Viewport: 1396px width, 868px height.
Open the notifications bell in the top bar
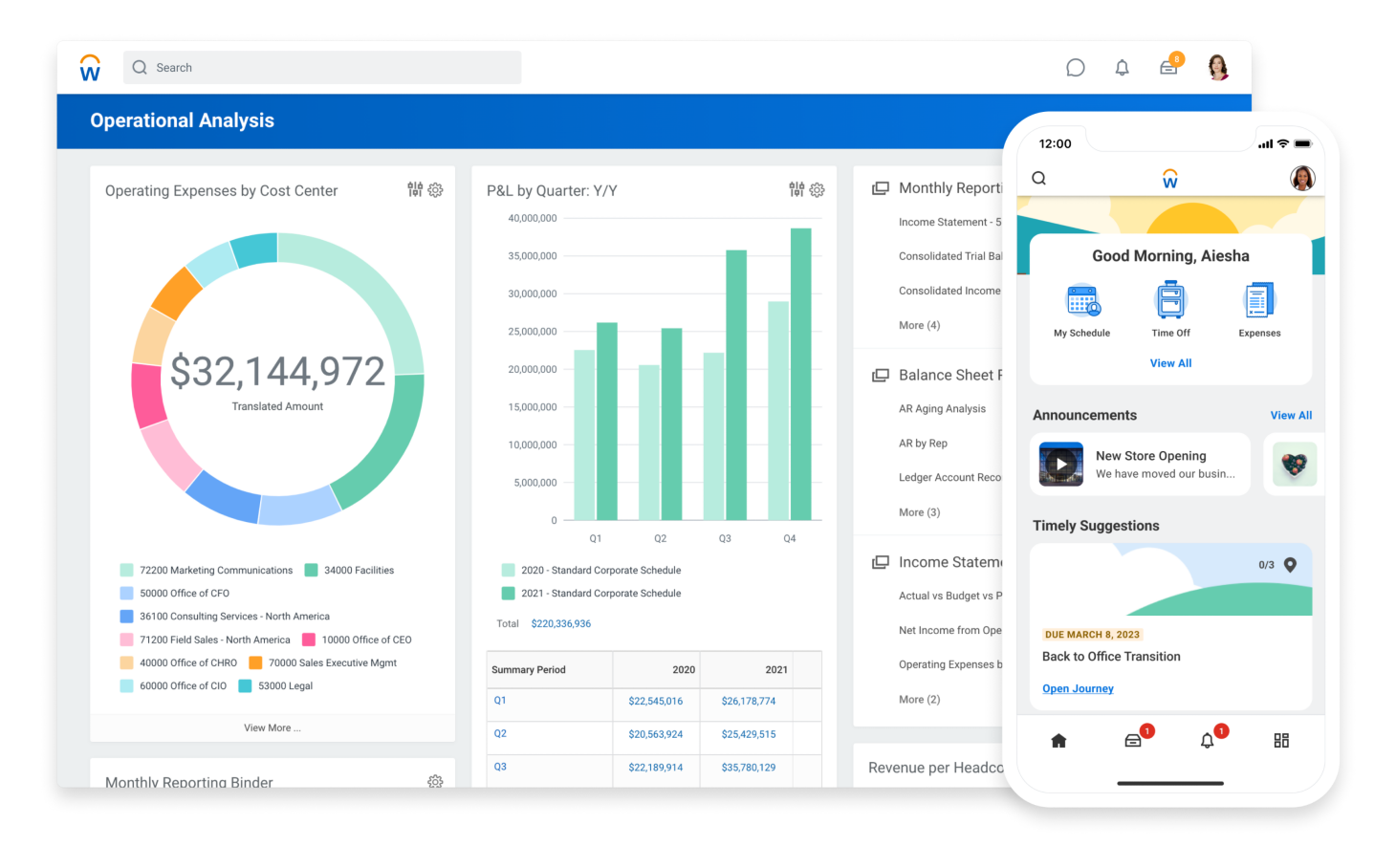tap(1122, 67)
